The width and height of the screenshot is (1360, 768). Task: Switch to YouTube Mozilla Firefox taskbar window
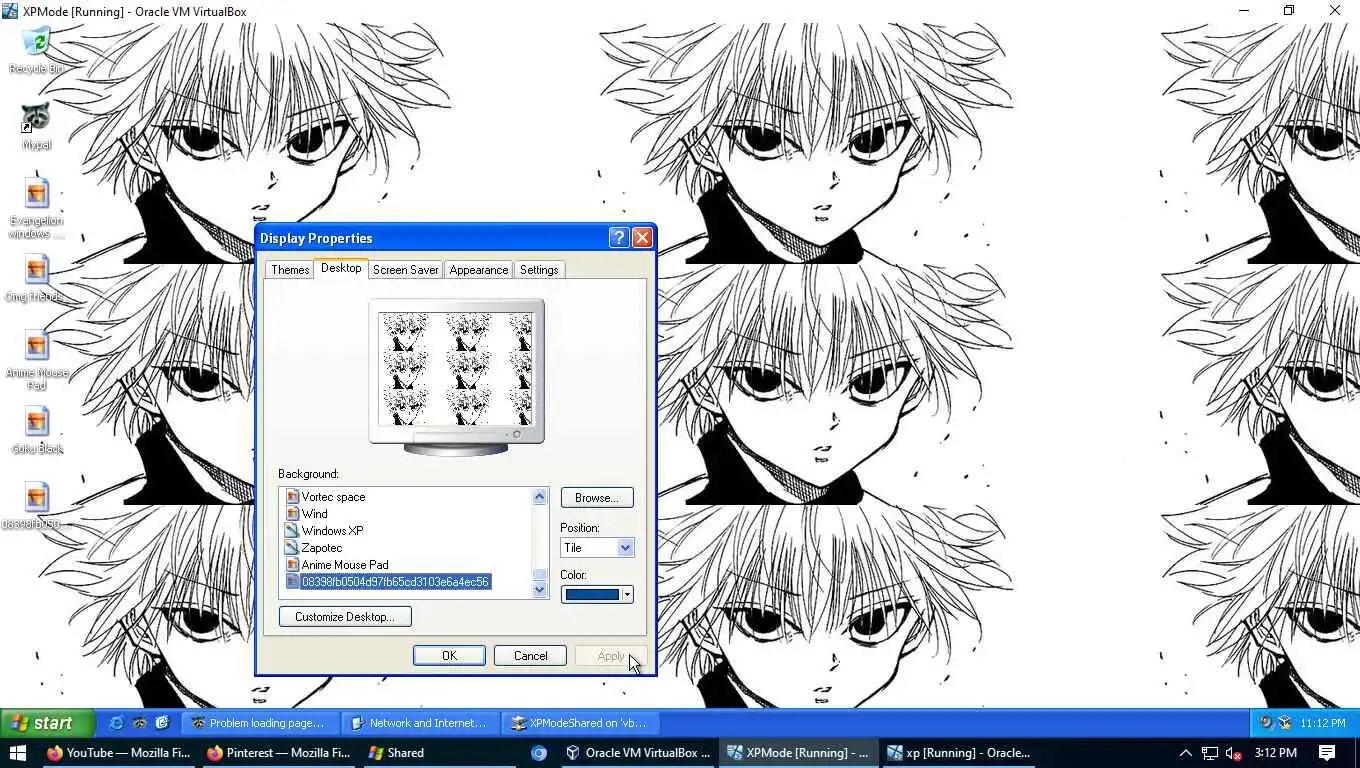[x=118, y=753]
